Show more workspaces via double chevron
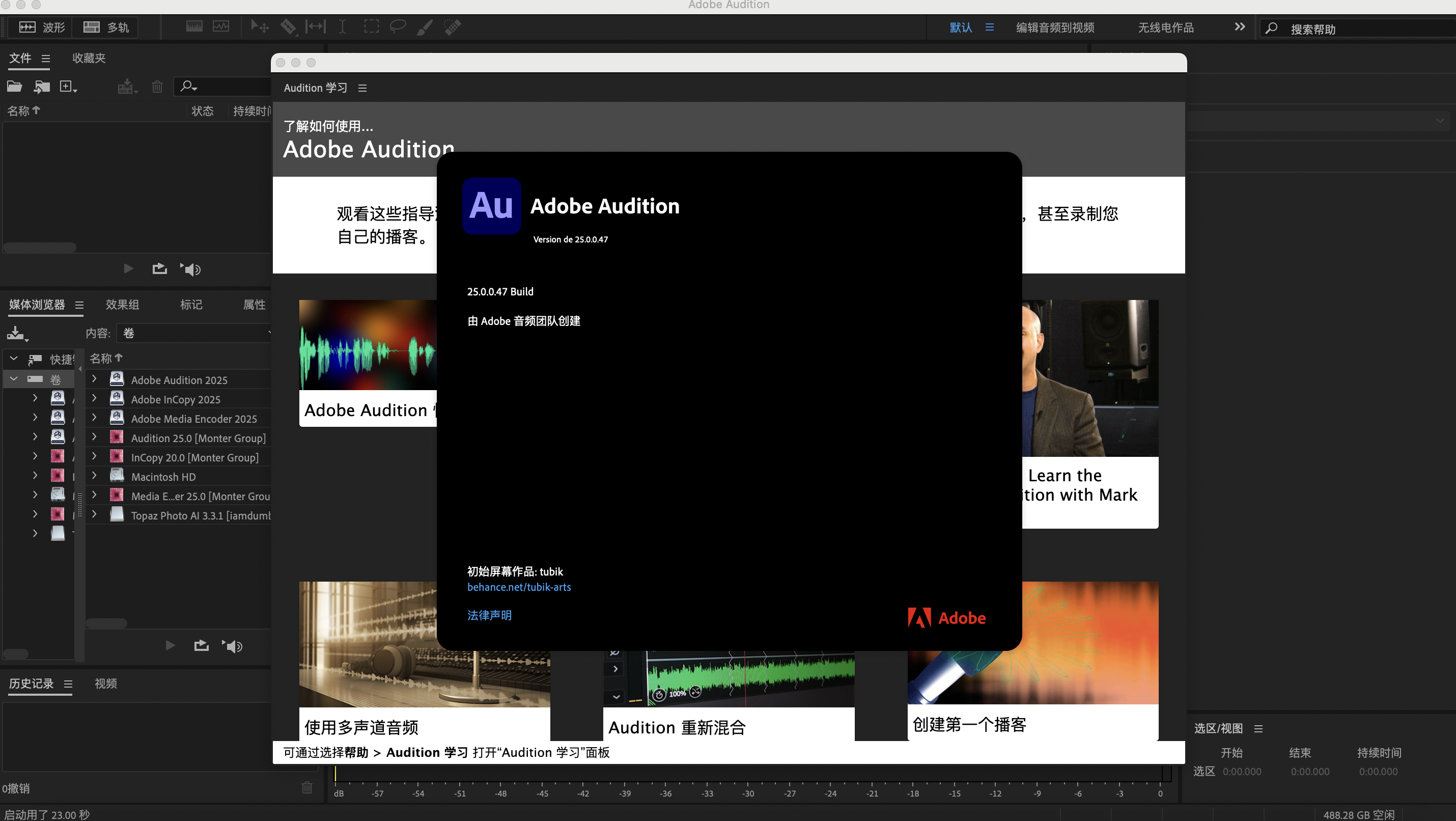This screenshot has width=1456, height=821. 1240,26
